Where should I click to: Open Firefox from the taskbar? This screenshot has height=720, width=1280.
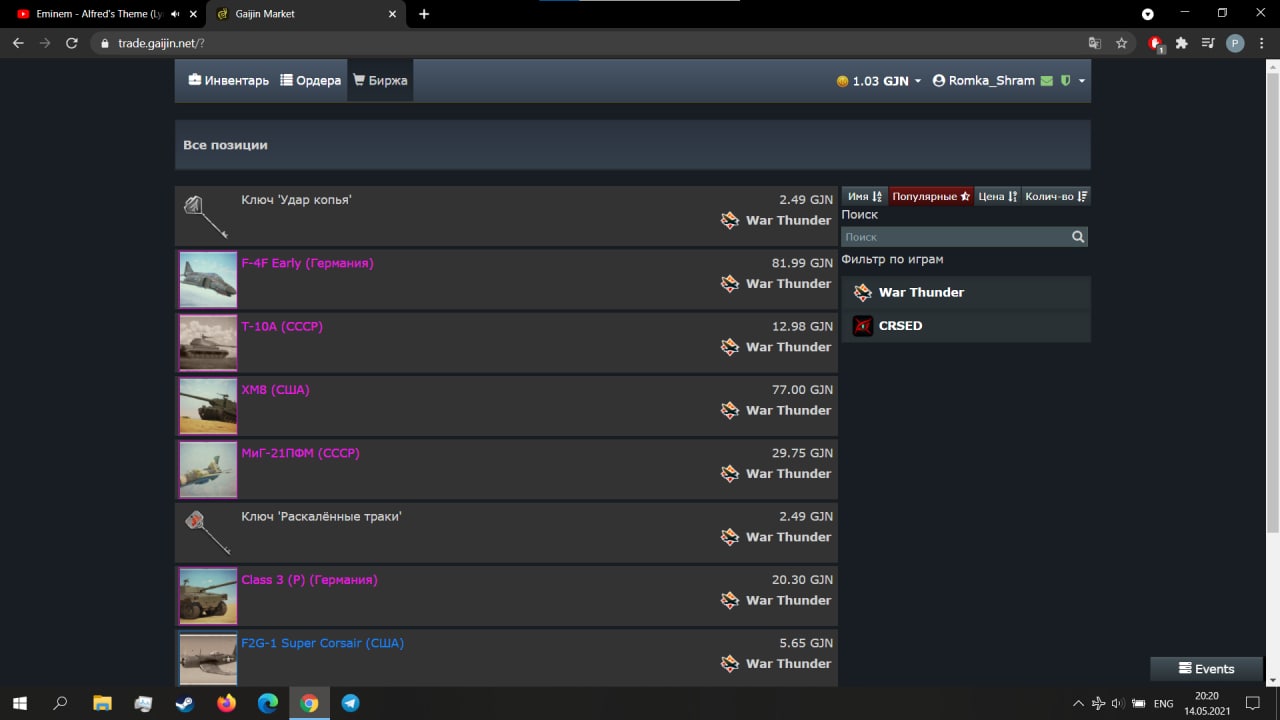pos(226,703)
